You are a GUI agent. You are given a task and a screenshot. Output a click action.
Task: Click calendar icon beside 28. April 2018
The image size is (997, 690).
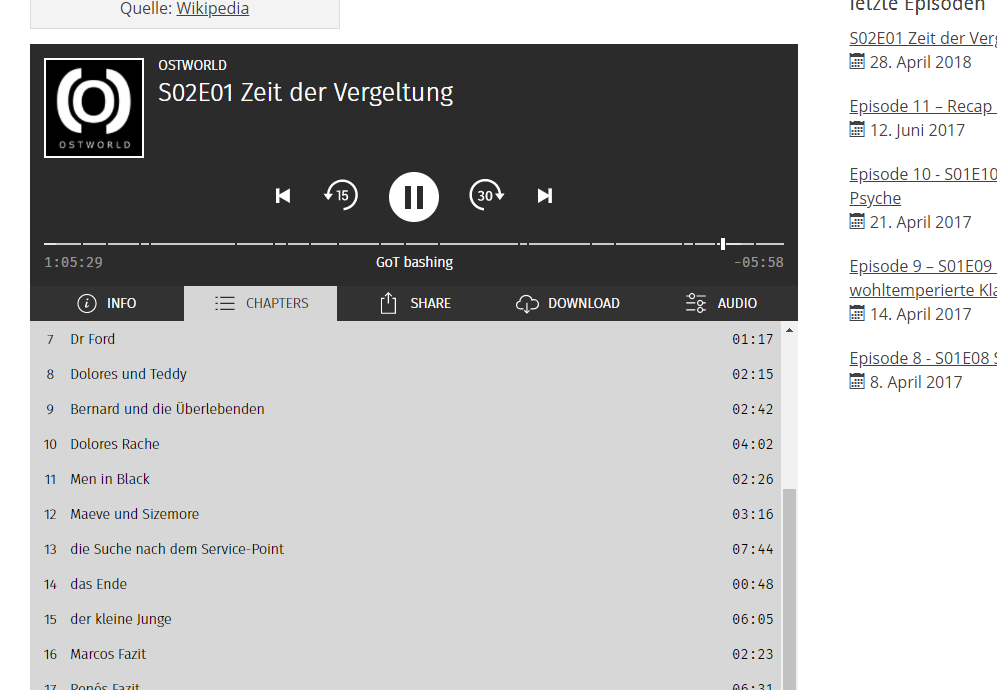857,62
